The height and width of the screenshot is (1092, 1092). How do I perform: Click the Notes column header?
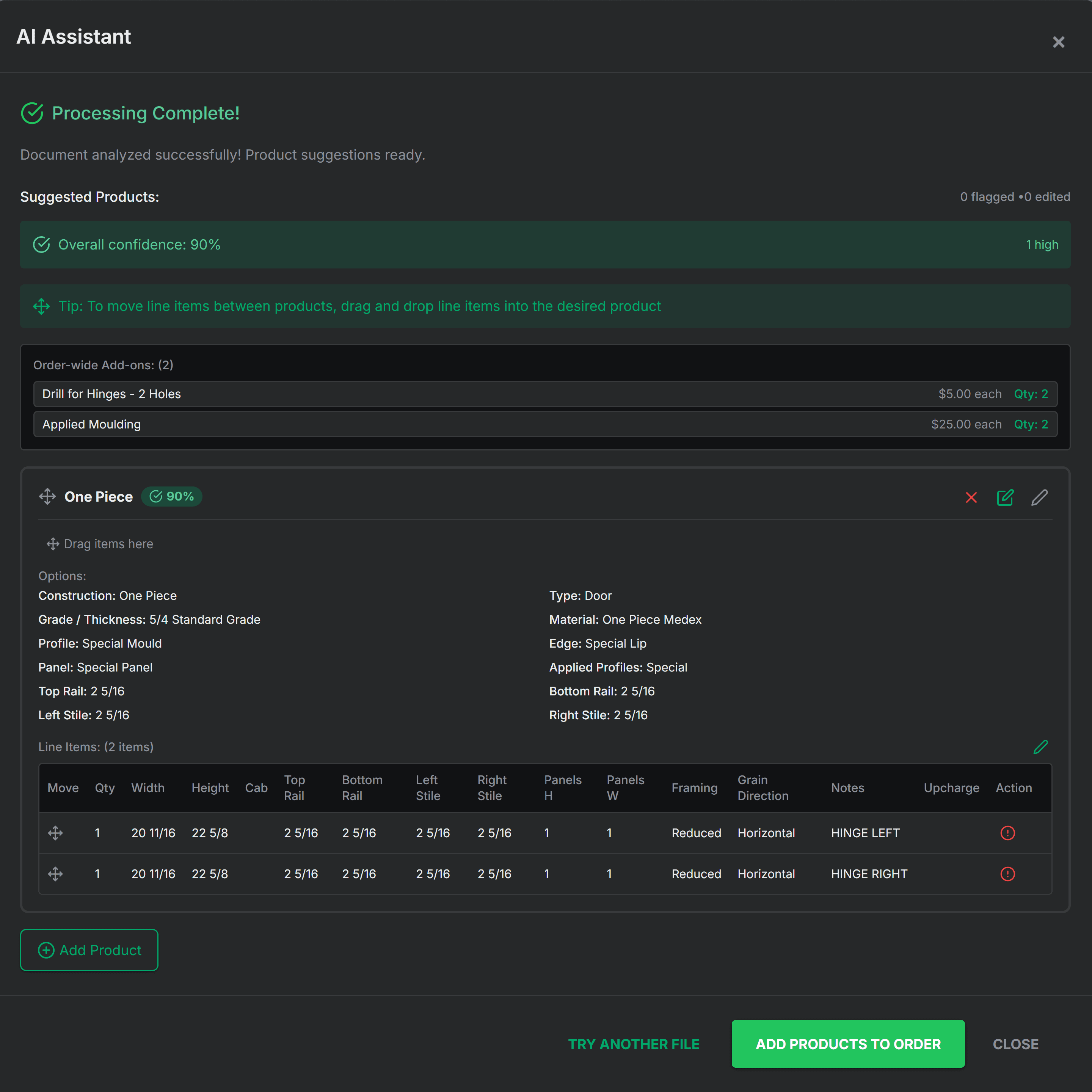pos(847,788)
